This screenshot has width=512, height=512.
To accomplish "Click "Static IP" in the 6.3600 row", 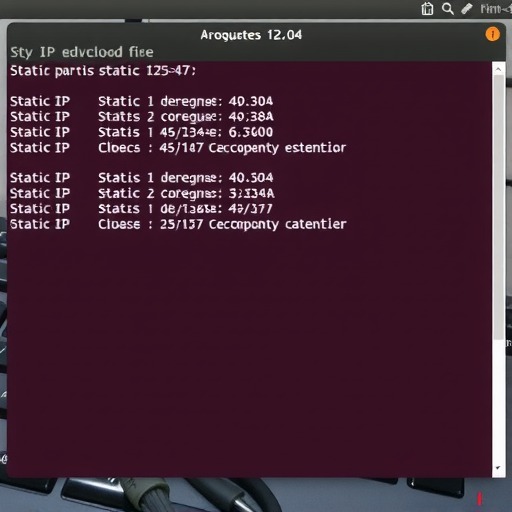I will (x=40, y=132).
